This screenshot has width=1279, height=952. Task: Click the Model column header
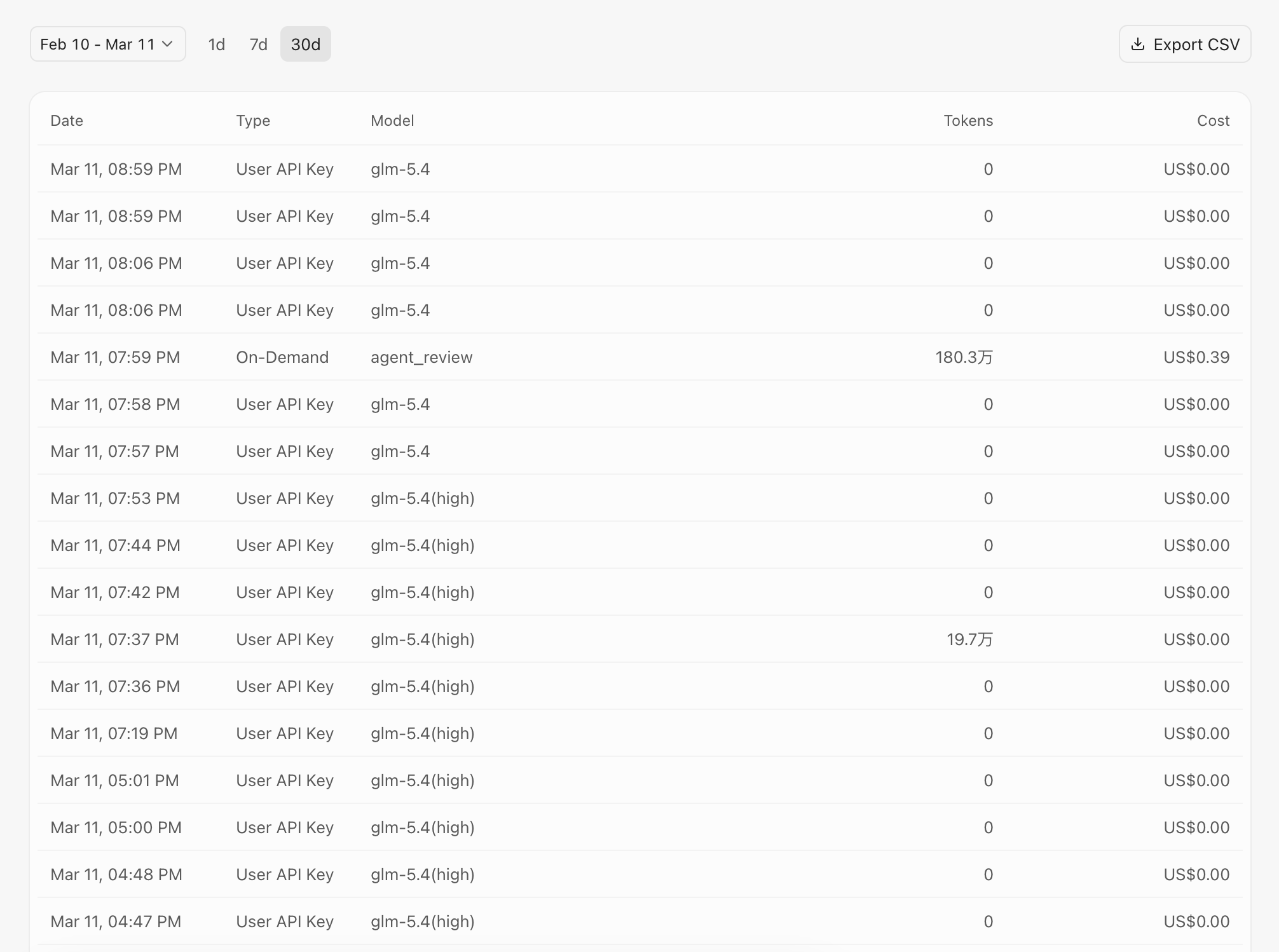point(392,121)
